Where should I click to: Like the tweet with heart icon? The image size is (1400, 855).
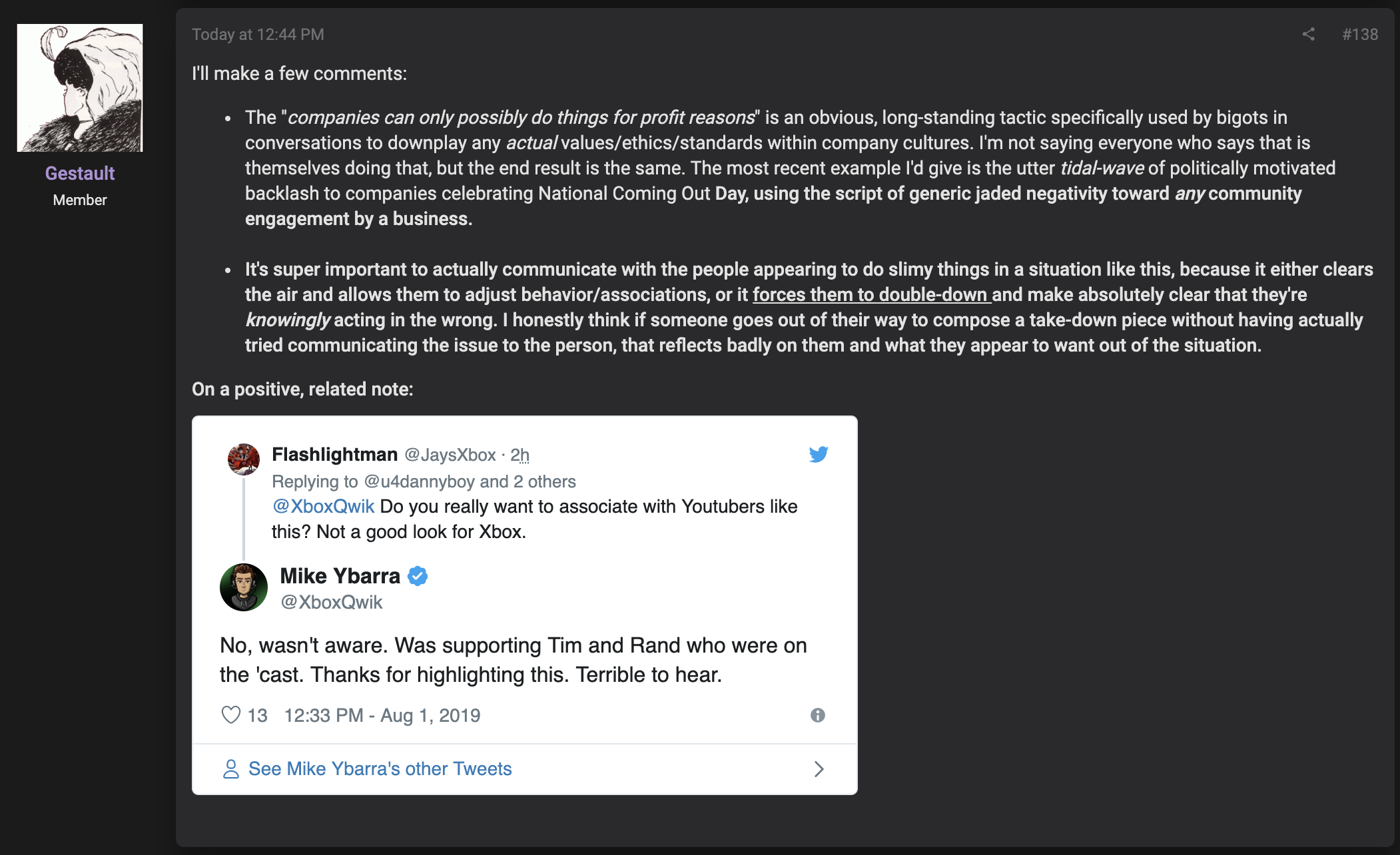(230, 715)
